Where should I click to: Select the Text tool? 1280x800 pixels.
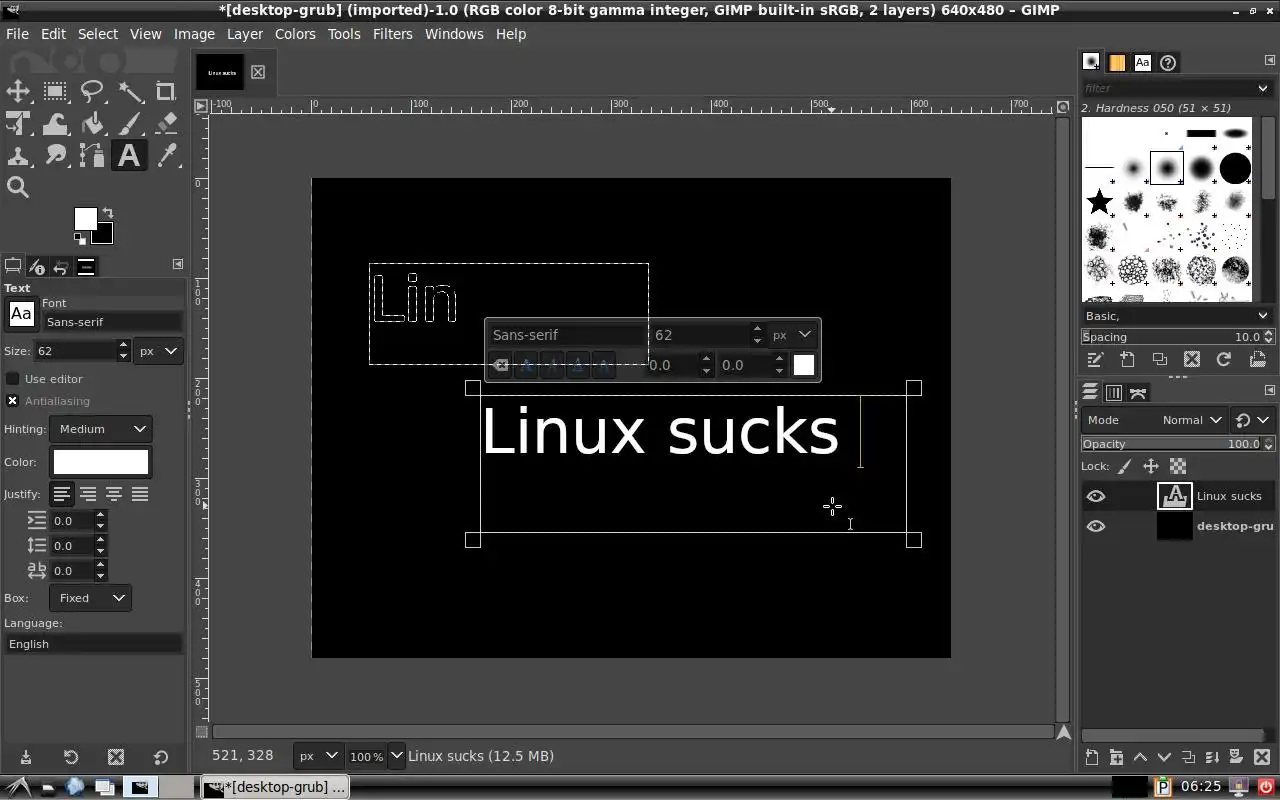click(129, 156)
